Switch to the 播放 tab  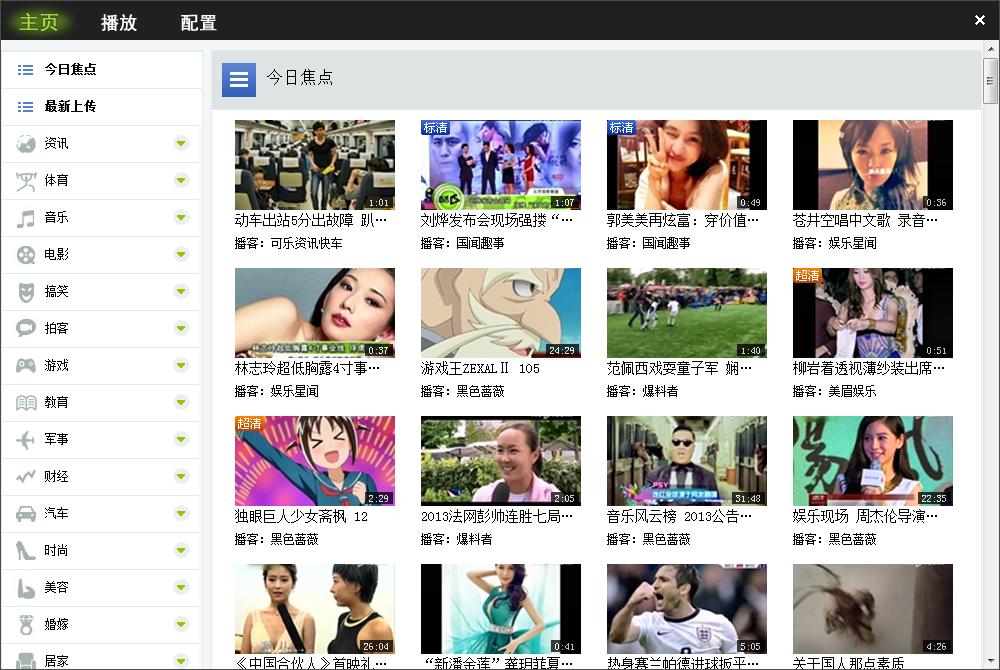tap(119, 20)
